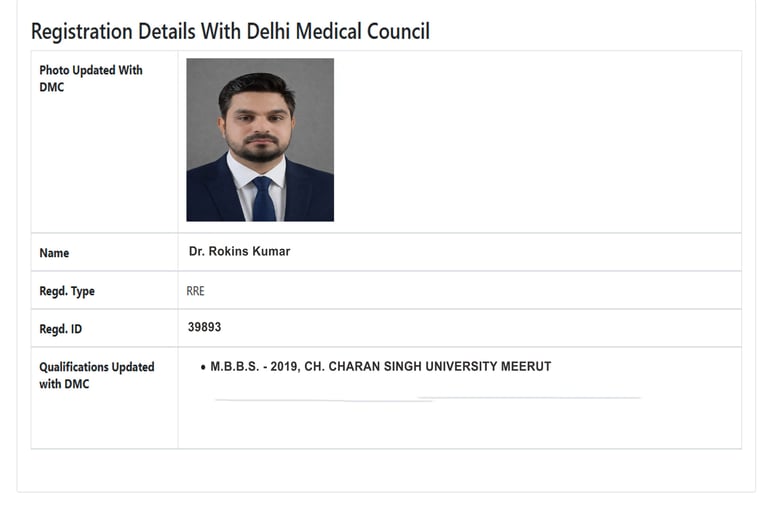This screenshot has width=768, height=512.
Task: Click the blank footer area below the table
Action: click(x=385, y=470)
